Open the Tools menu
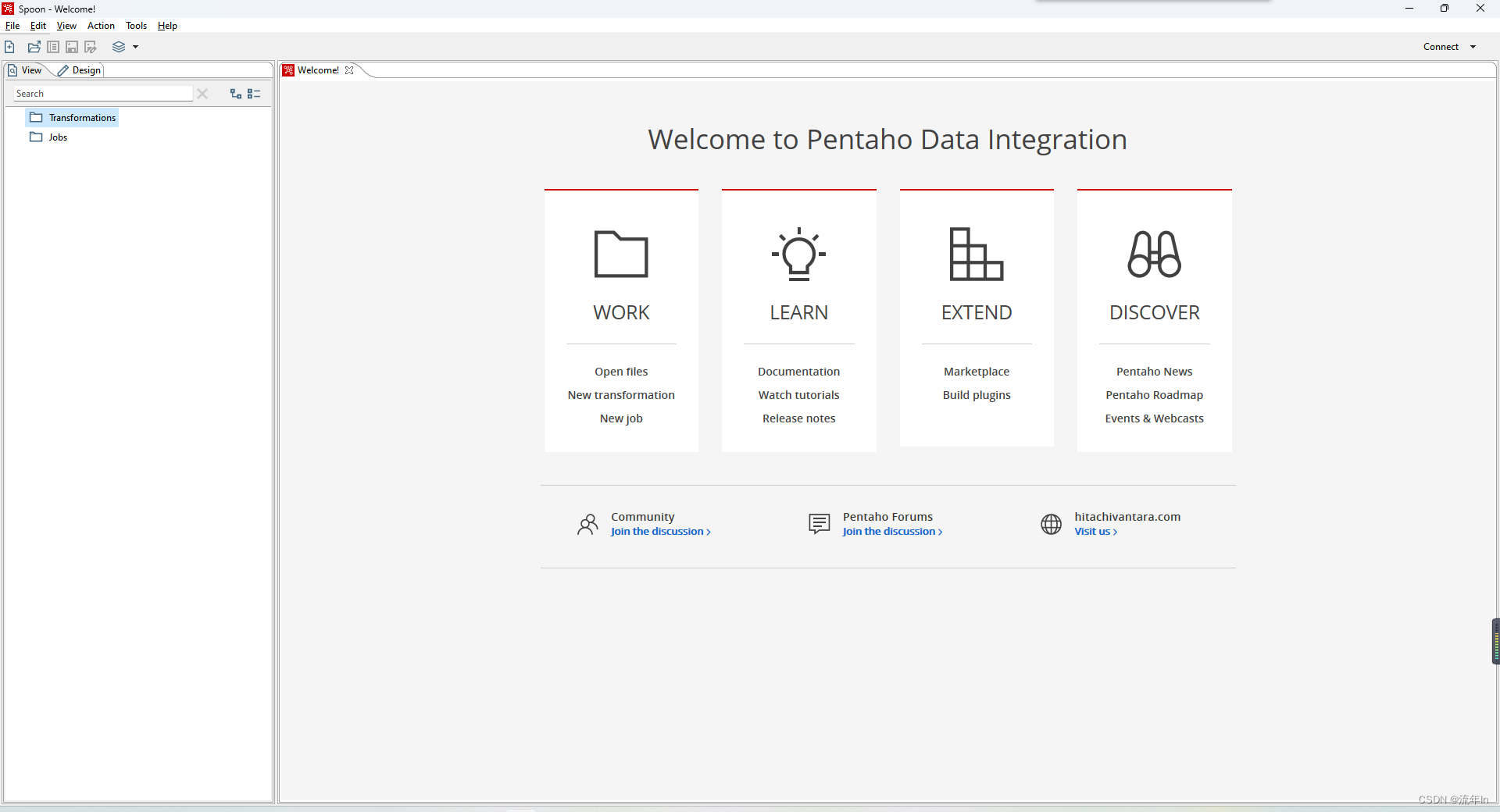Screen dimensions: 1500x812 (x=137, y=26)
